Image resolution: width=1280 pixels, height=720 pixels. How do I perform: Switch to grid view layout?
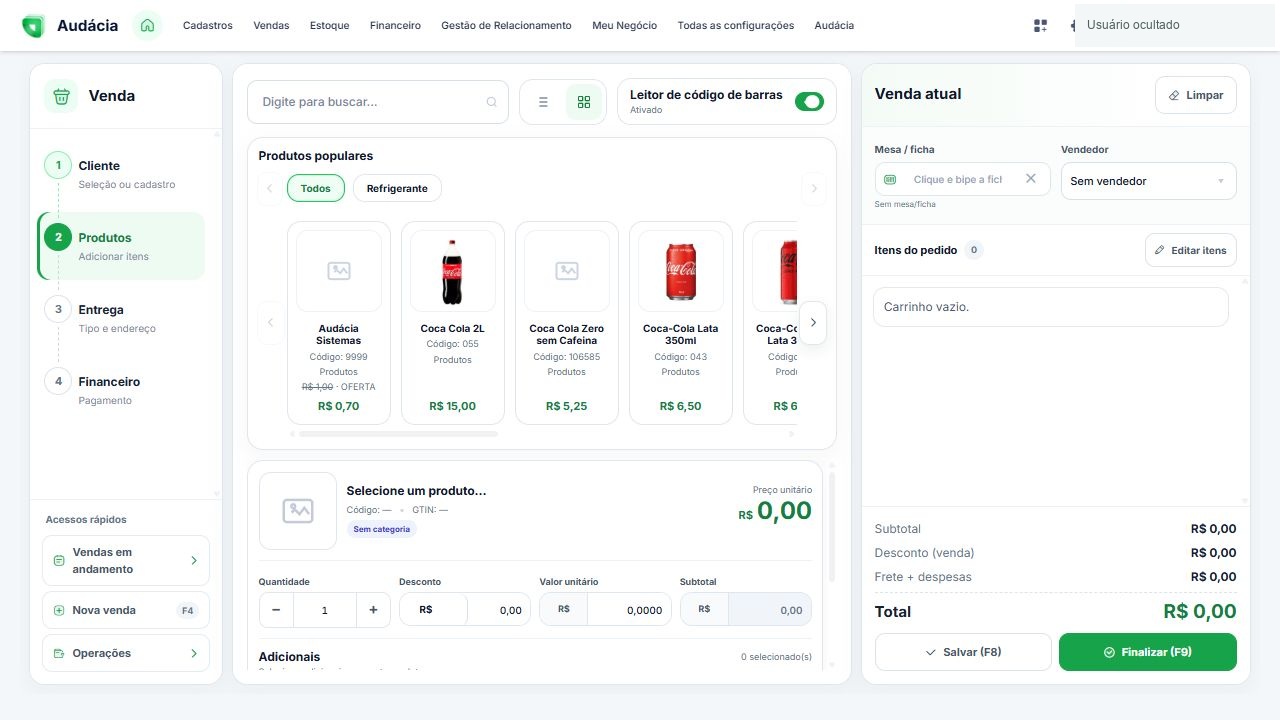pos(584,102)
